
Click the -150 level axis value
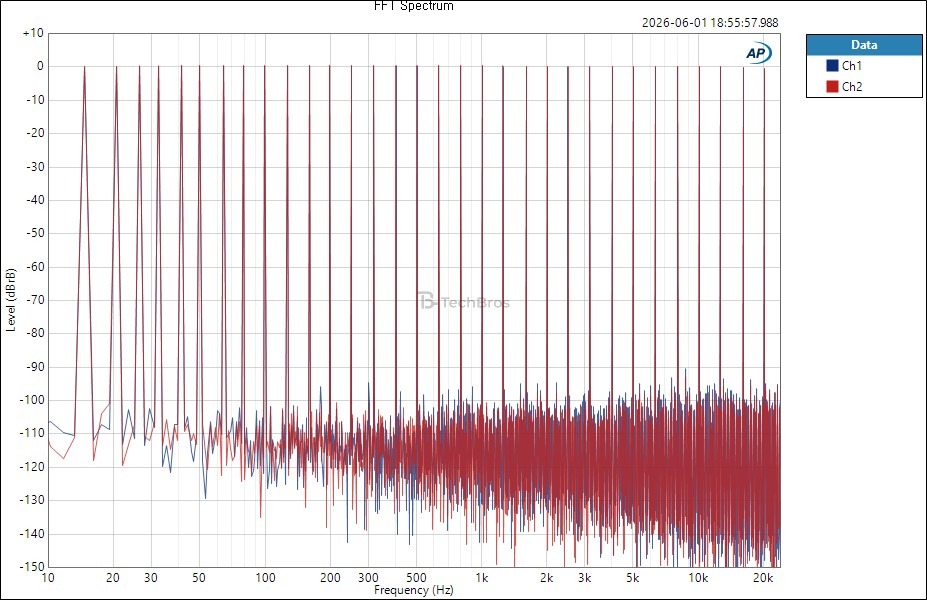click(x=32, y=567)
